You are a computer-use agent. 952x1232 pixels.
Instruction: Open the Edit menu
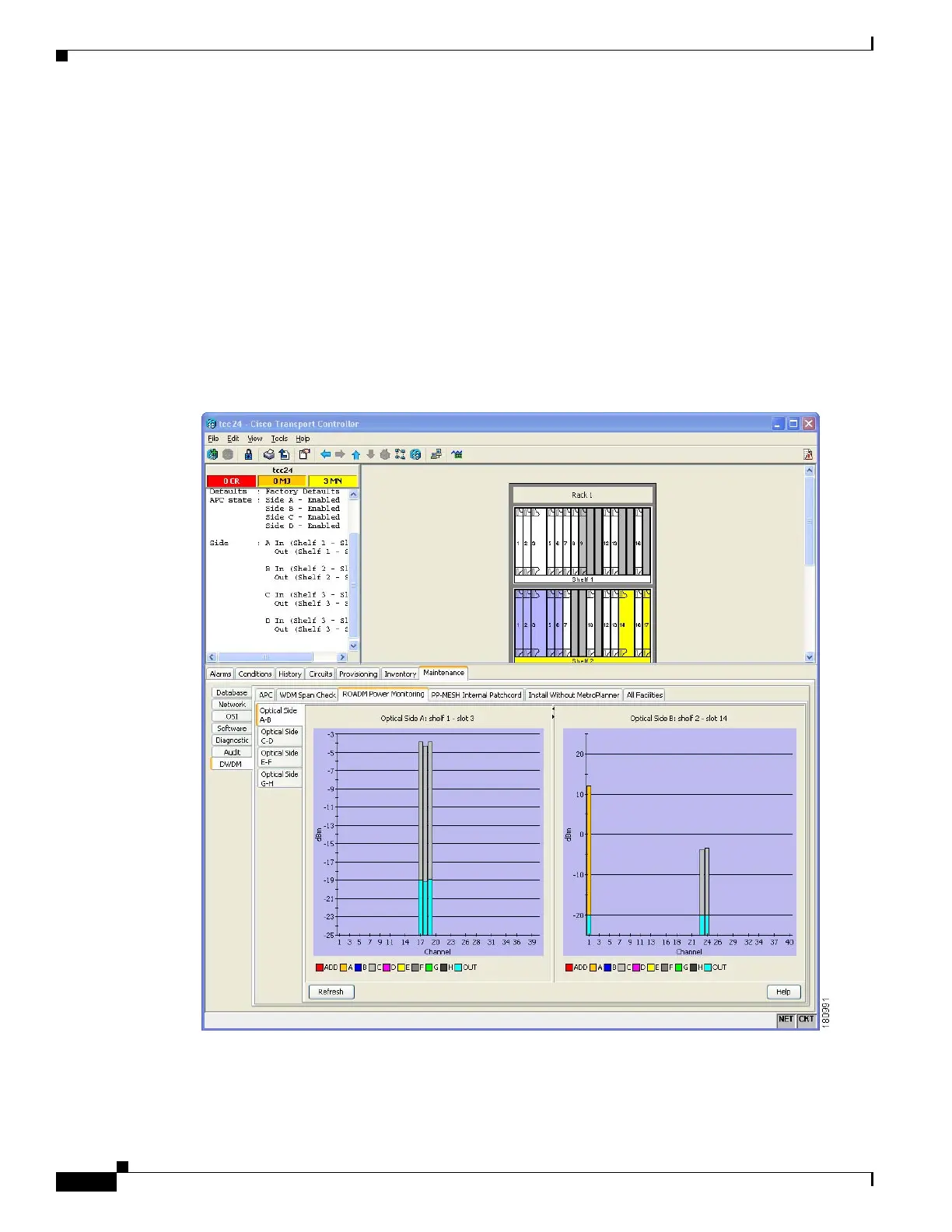[233, 439]
